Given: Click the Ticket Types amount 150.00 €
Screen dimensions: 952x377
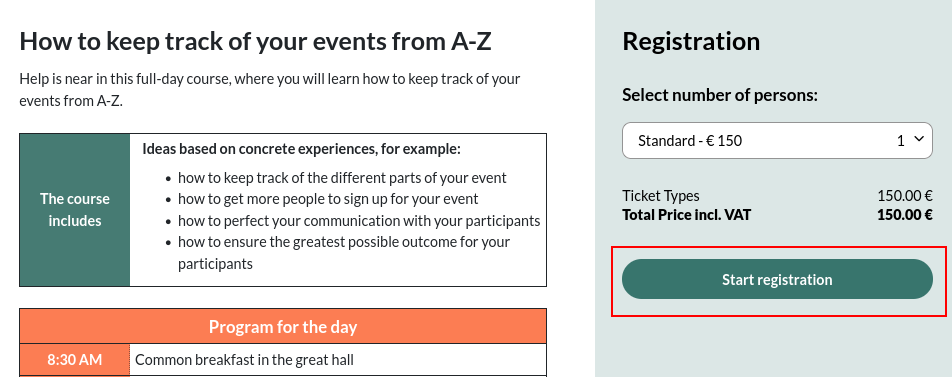Looking at the screenshot, I should click(905, 195).
